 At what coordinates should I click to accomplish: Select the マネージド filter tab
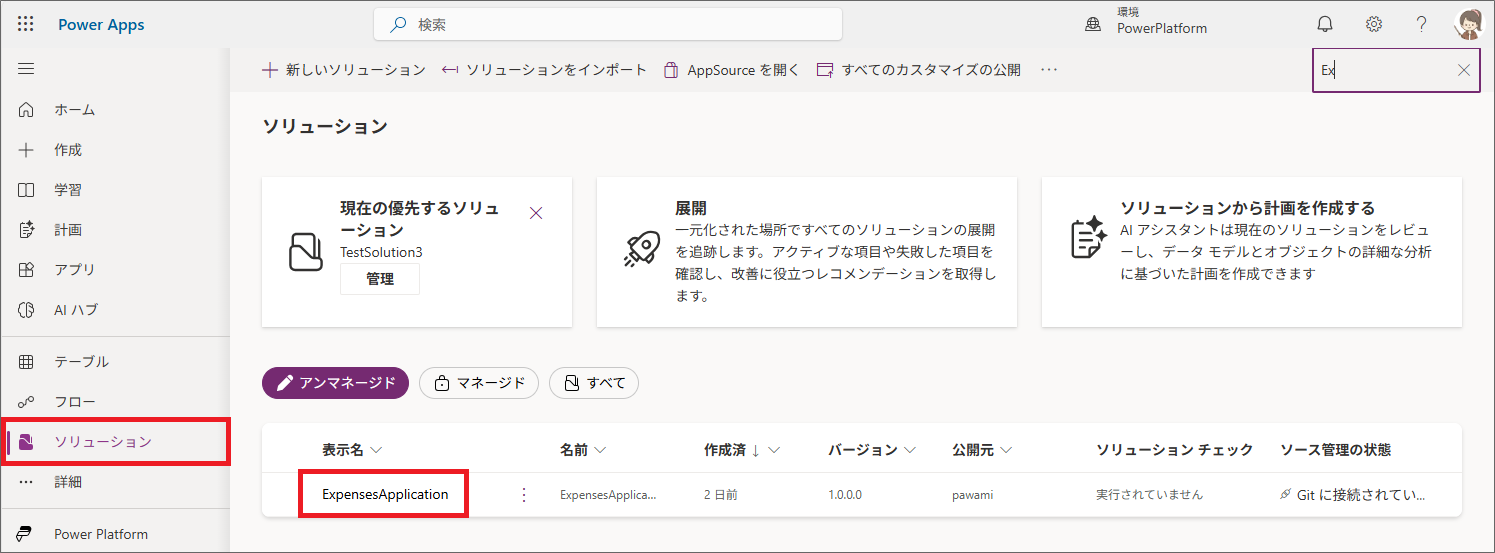tap(479, 383)
